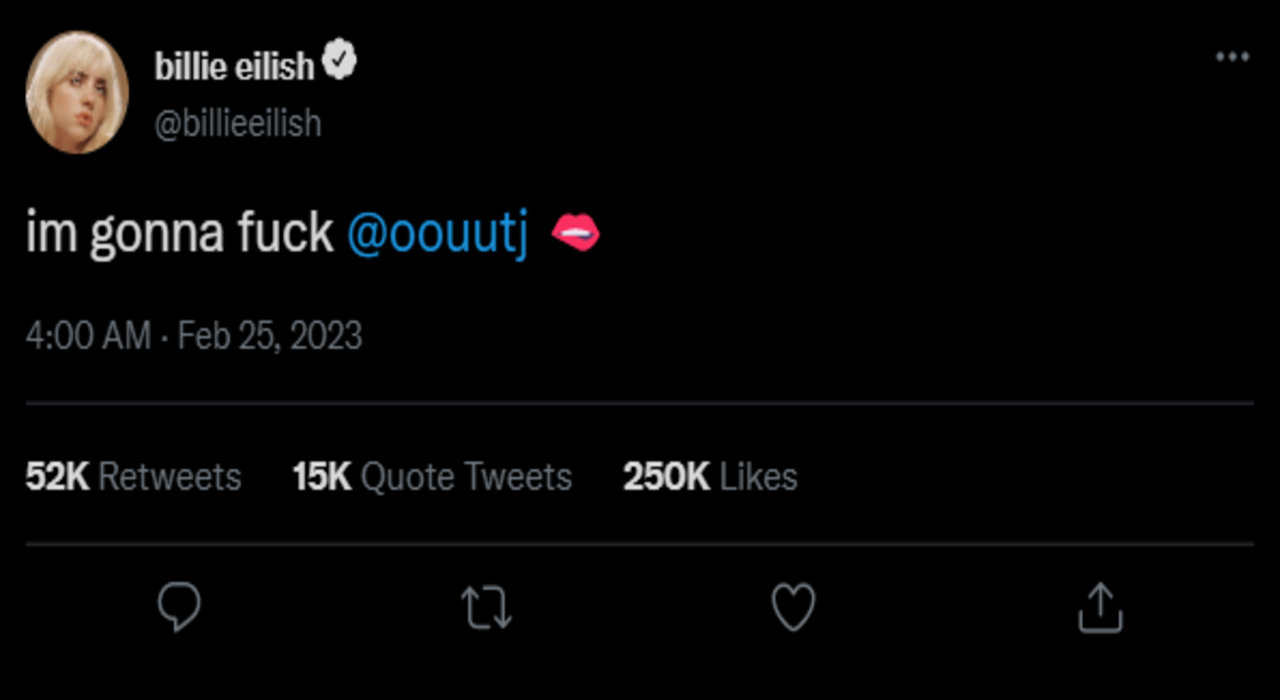Open the Quote Tweets list
The image size is (1280, 700).
[466, 477]
